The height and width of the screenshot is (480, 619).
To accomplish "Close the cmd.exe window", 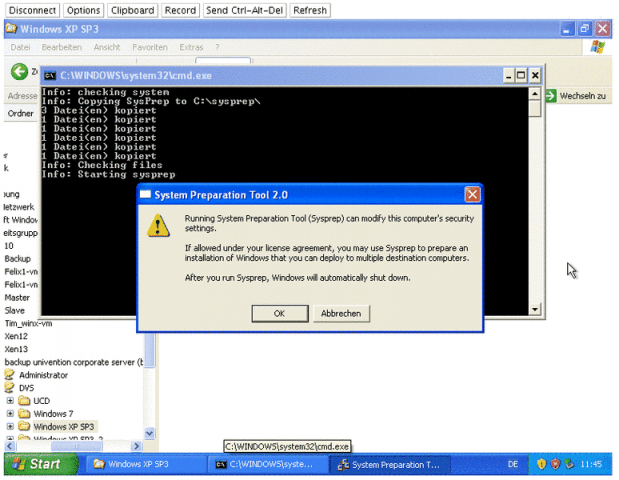I will click(535, 75).
